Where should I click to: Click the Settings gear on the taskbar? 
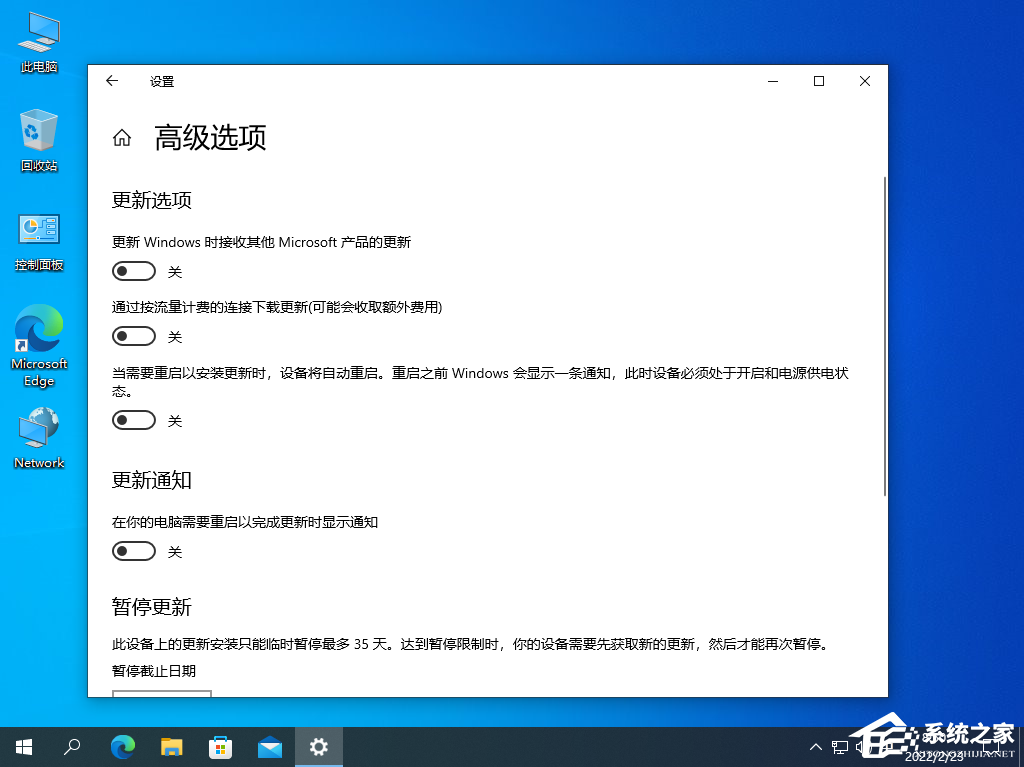click(318, 747)
